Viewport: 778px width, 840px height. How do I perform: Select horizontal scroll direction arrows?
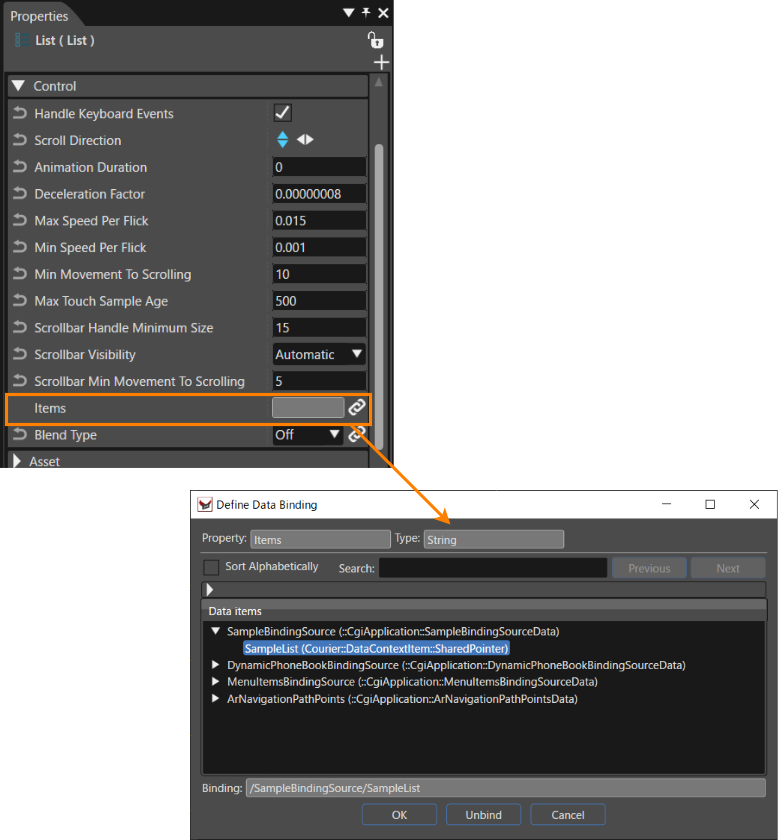click(x=305, y=140)
